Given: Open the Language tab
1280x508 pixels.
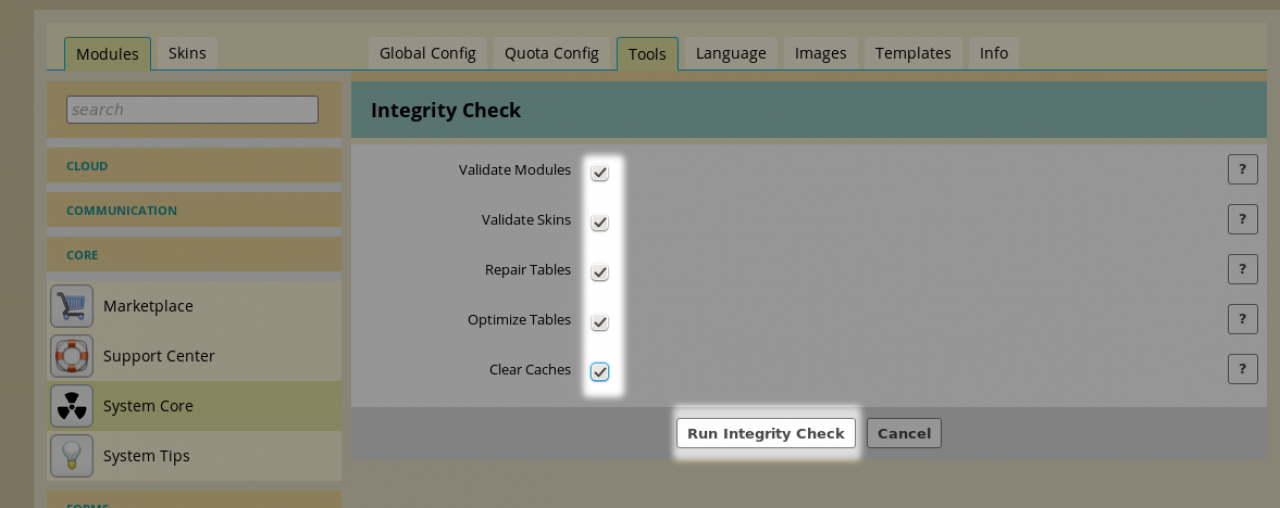Looking at the screenshot, I should [x=731, y=53].
